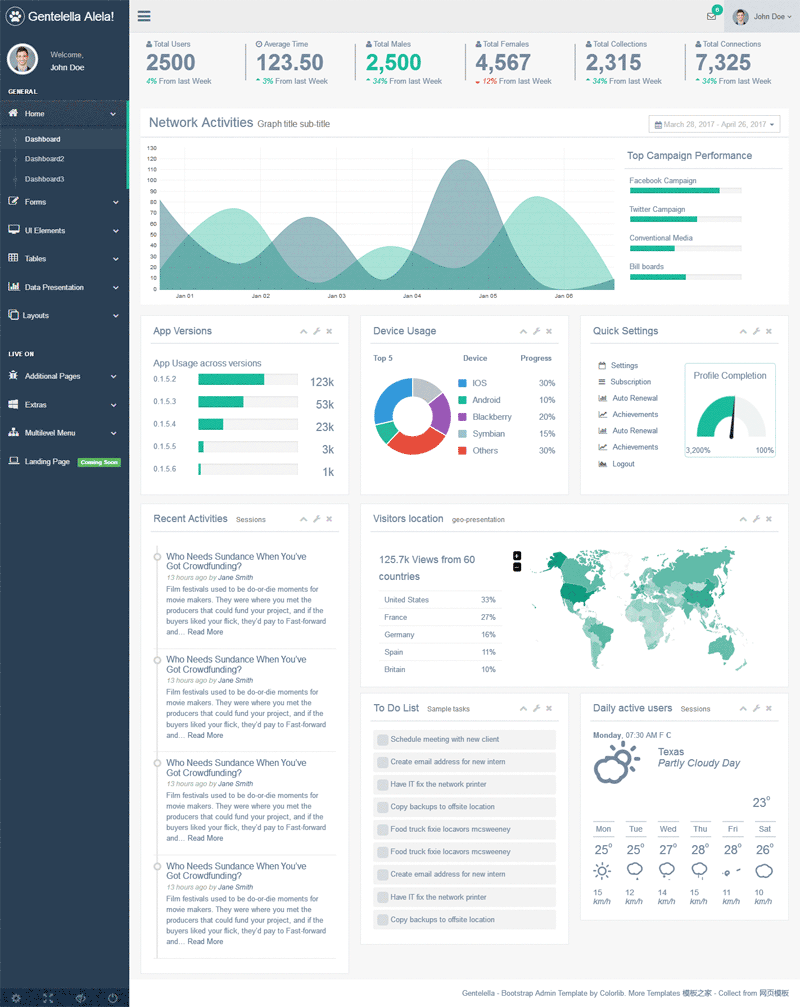Open settings via gear icon in sidebar footer
Screen dimensions: 800x1007
click(16, 998)
